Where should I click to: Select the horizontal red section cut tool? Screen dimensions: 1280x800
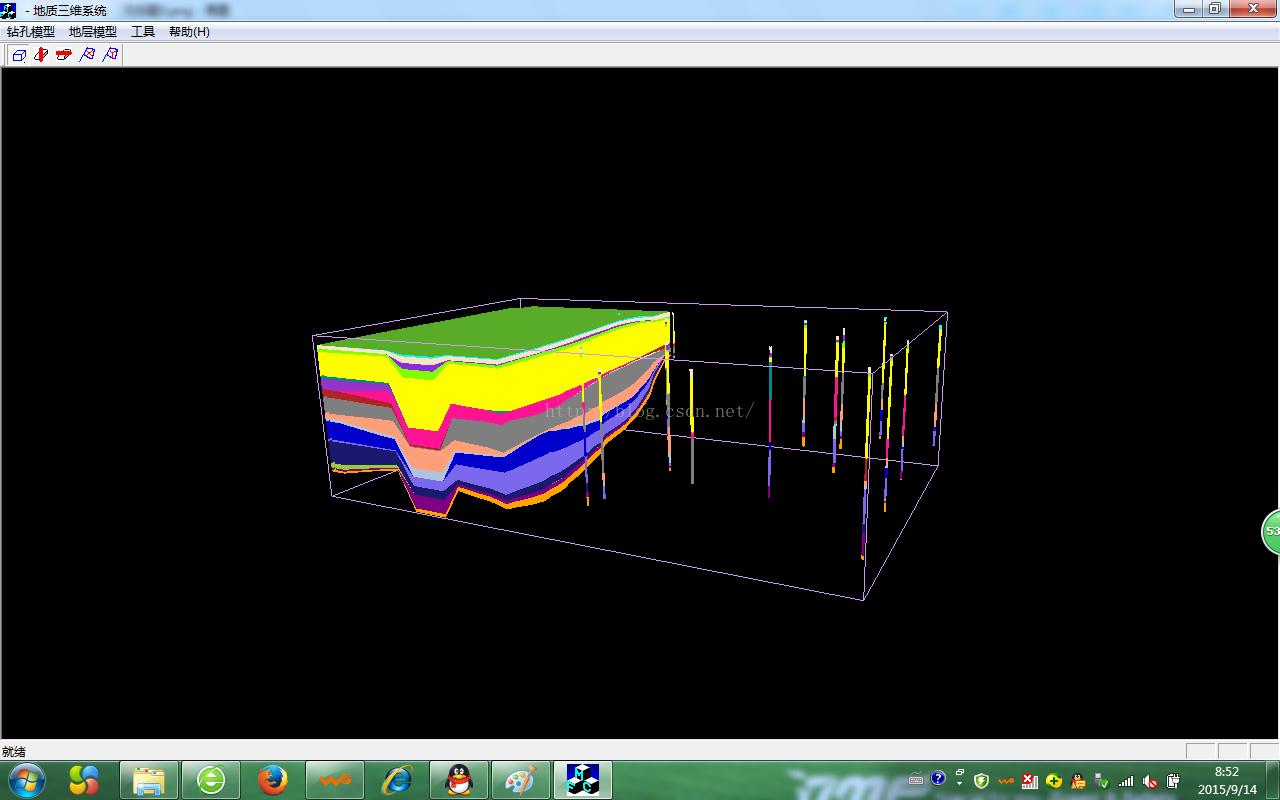(64, 55)
